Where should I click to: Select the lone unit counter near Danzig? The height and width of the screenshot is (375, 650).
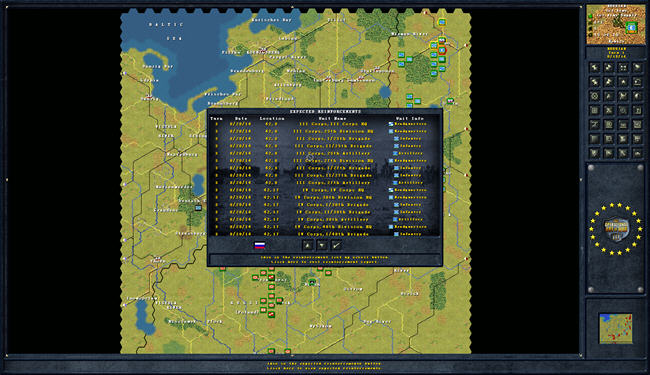(198, 208)
